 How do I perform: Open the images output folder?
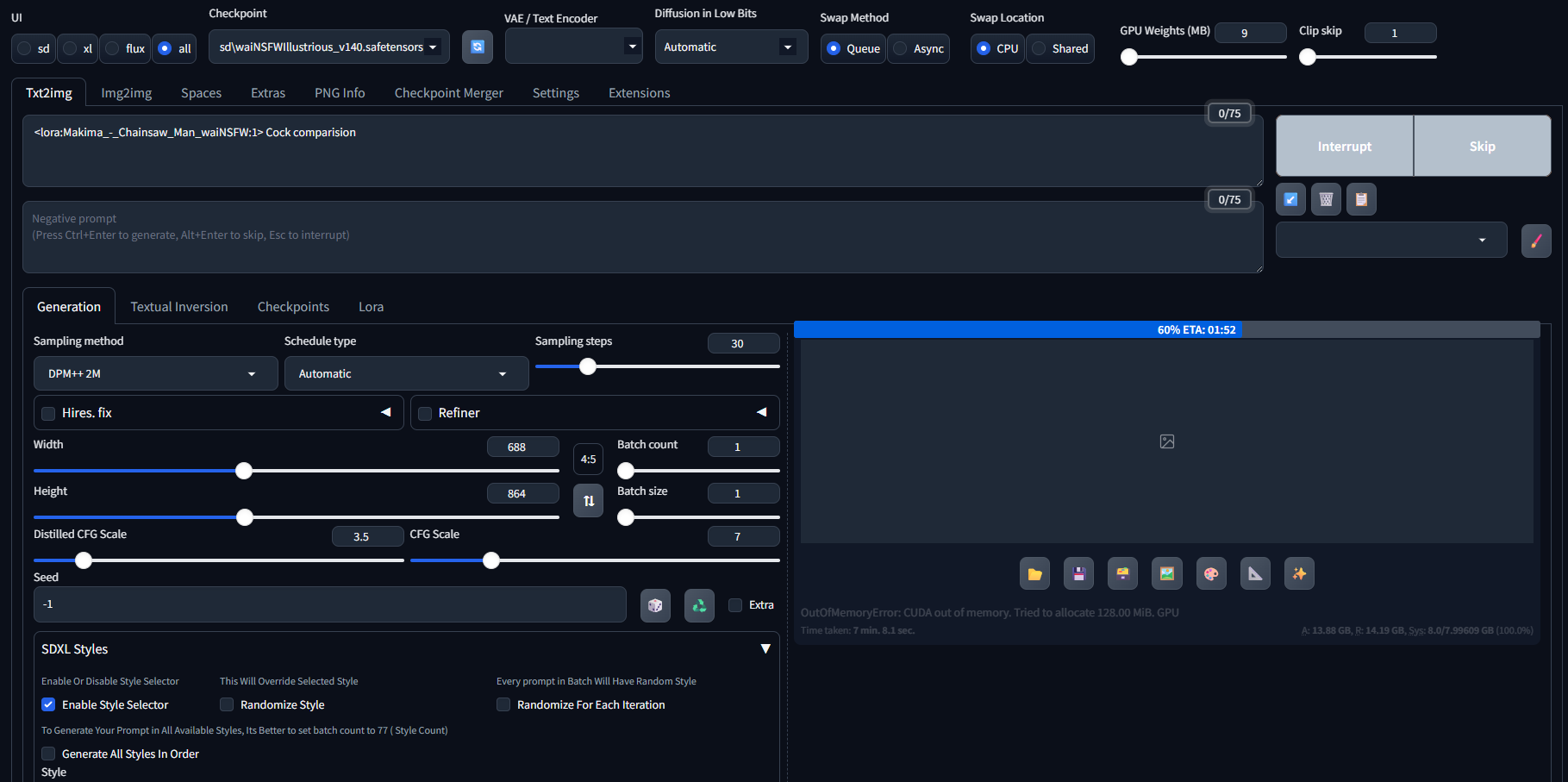click(x=1034, y=573)
